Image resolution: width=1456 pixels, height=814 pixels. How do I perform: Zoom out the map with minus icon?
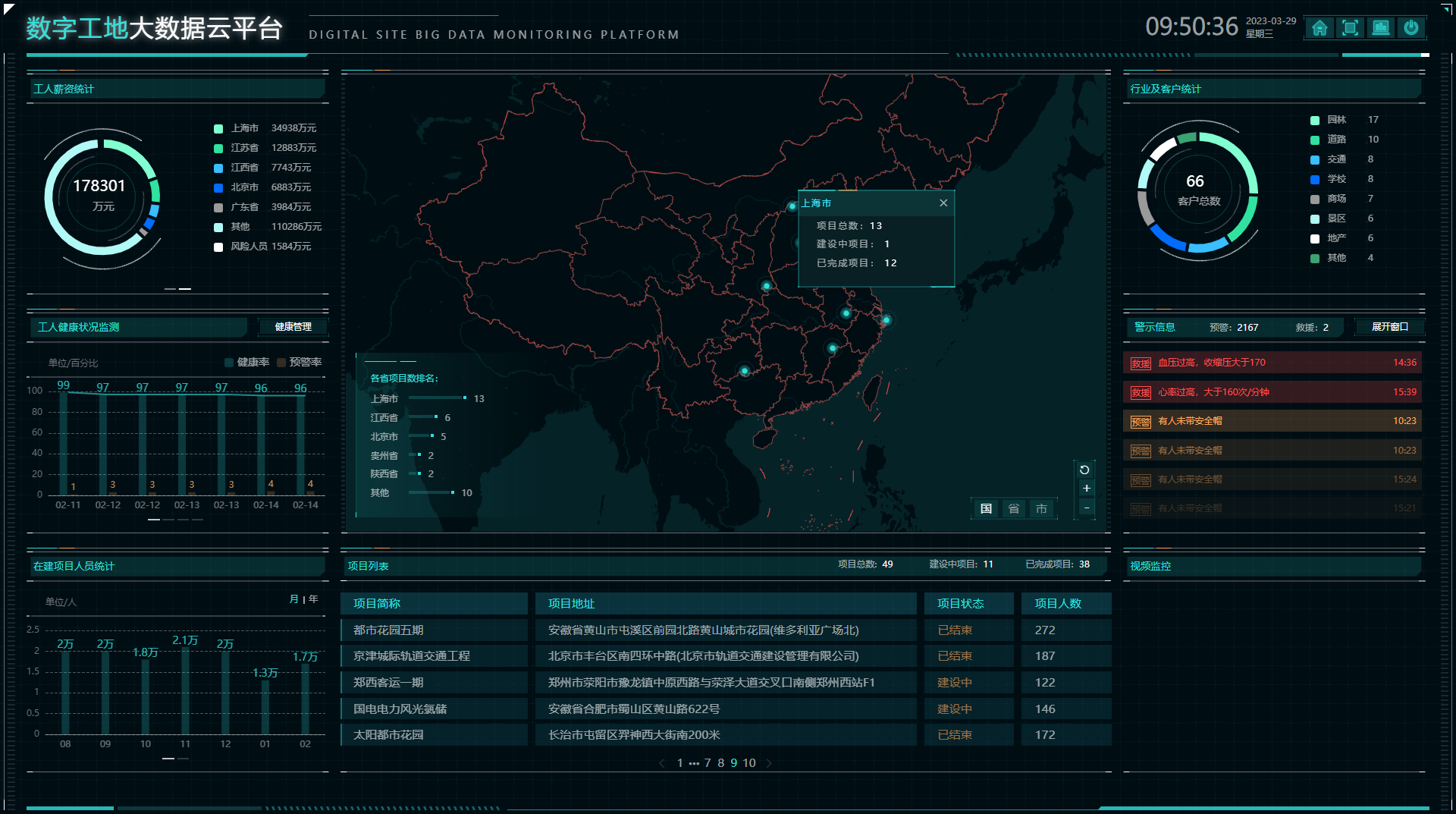(1086, 508)
